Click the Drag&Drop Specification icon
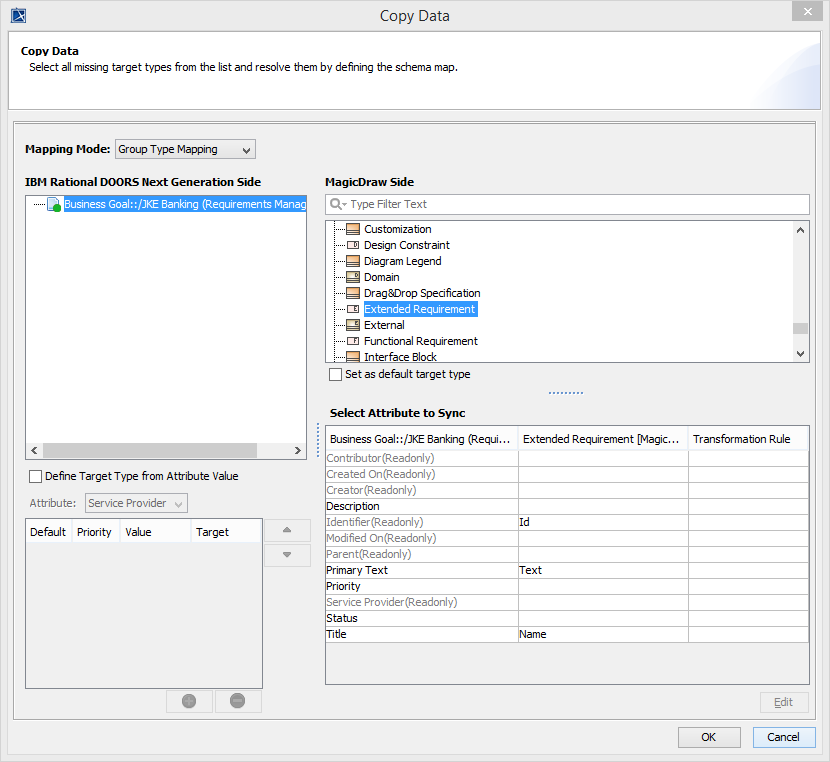830x762 pixels. [x=353, y=293]
